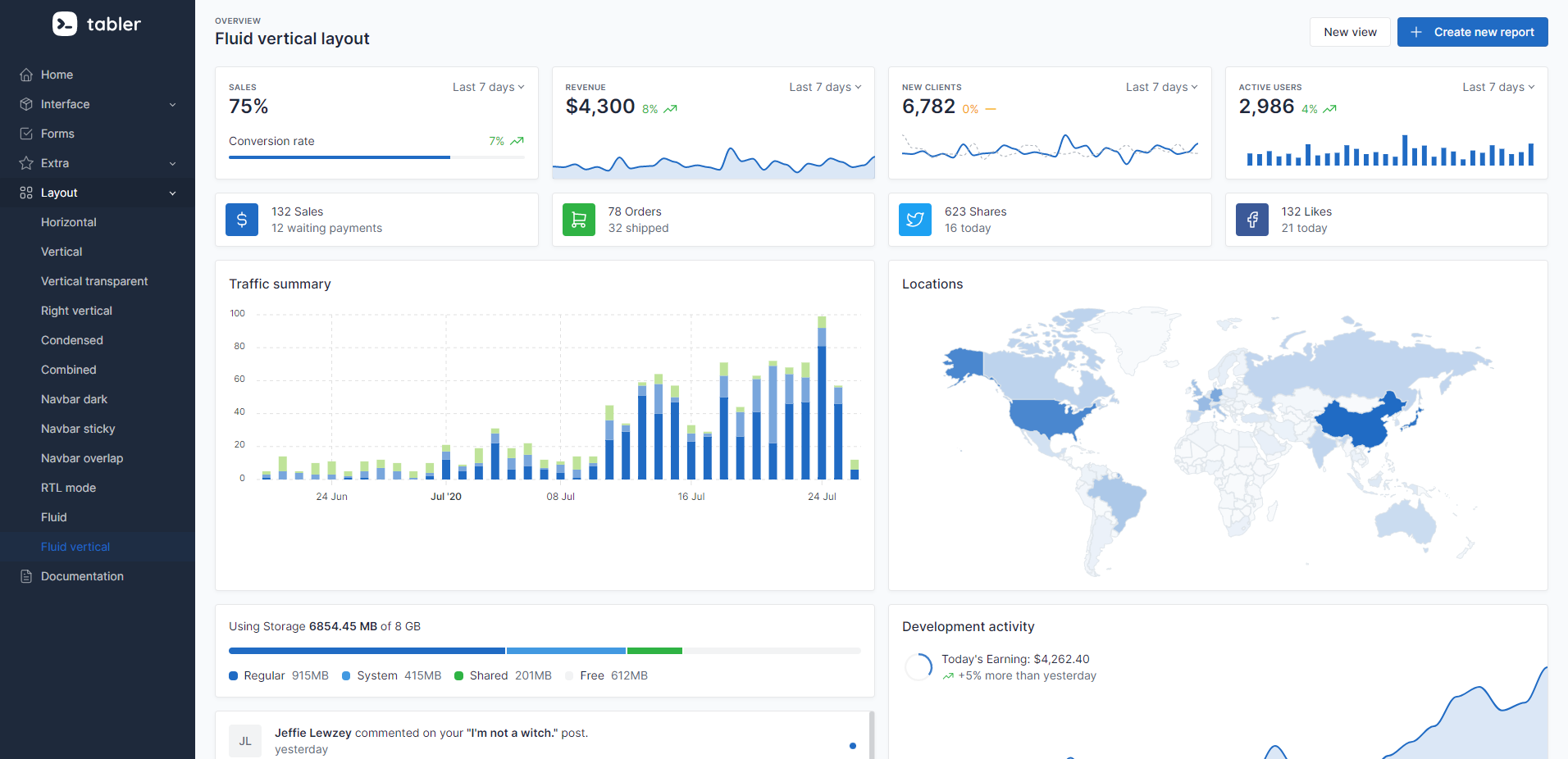Select Fluid layout
Viewport: 1568px width, 759px height.
click(98, 517)
